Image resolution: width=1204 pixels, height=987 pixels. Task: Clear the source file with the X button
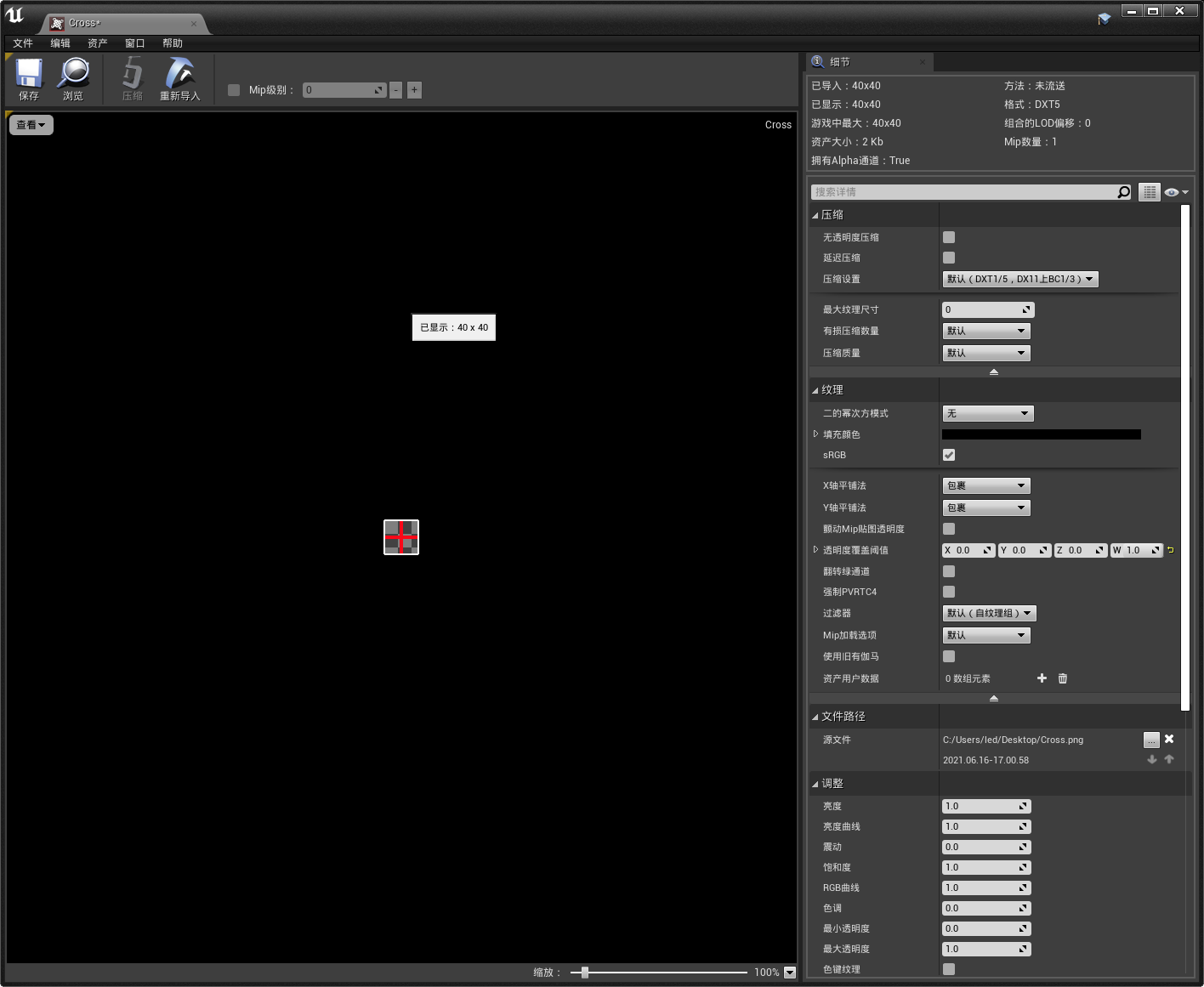pos(1169,740)
